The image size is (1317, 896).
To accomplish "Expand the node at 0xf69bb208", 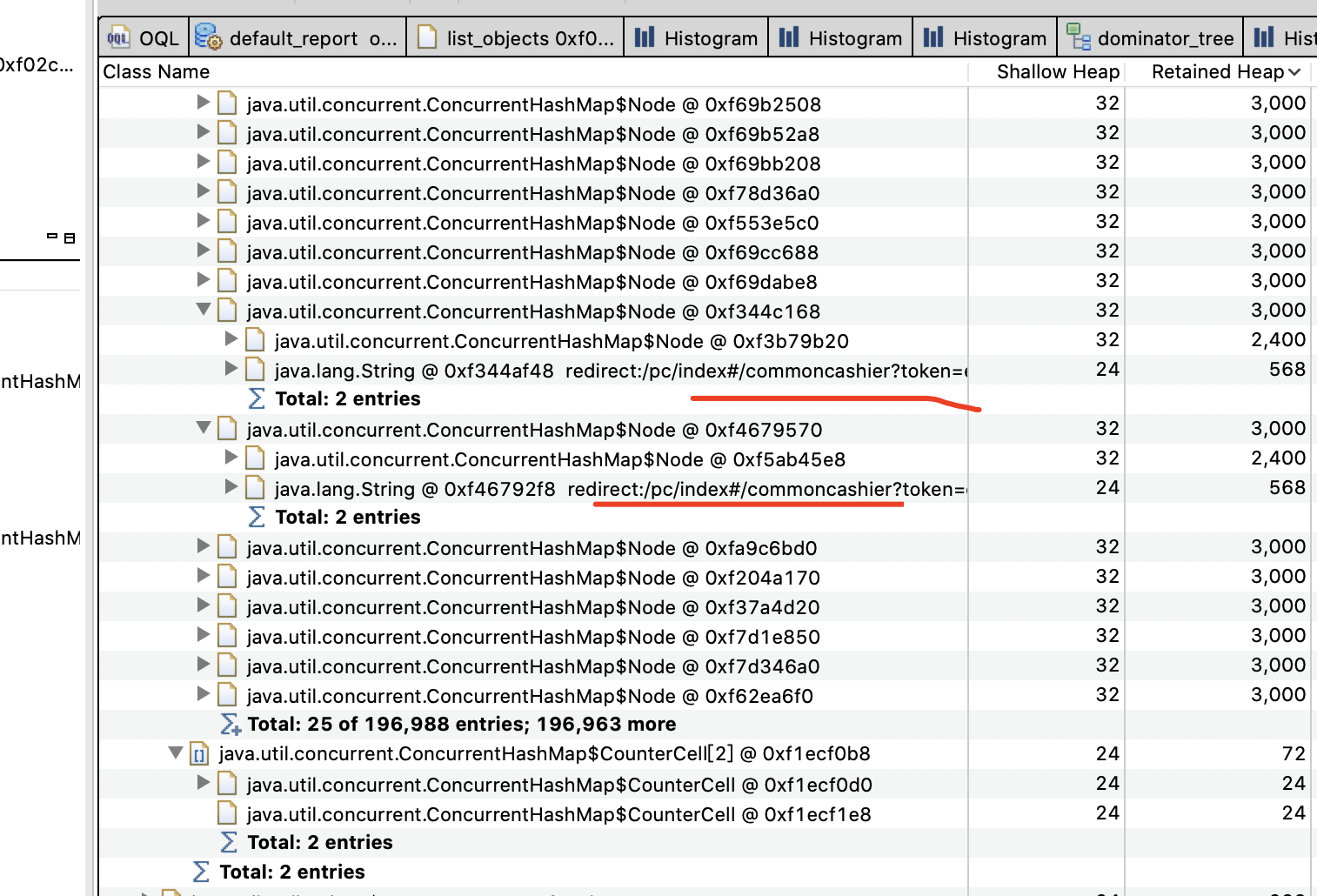I will click(x=203, y=162).
